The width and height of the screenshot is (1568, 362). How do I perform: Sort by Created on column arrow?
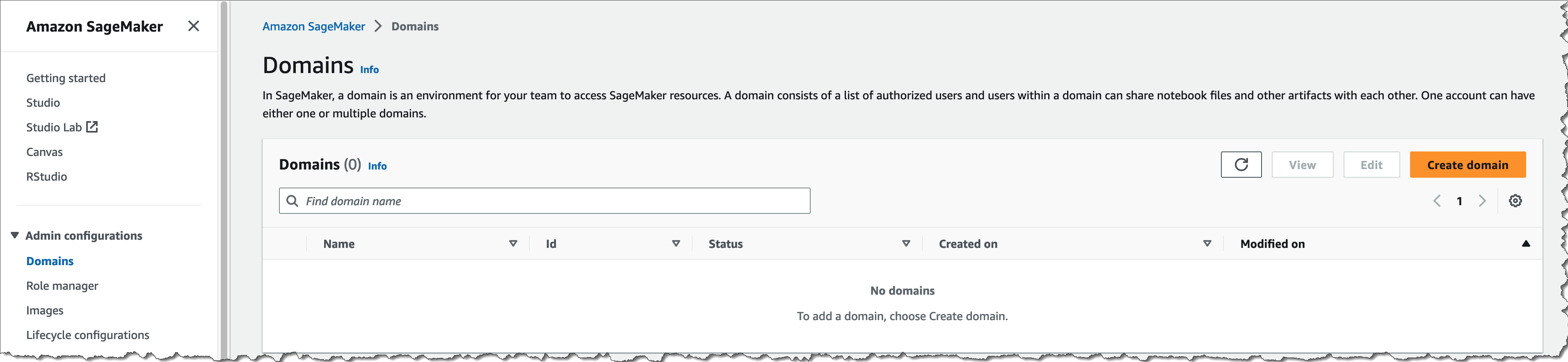point(1207,244)
